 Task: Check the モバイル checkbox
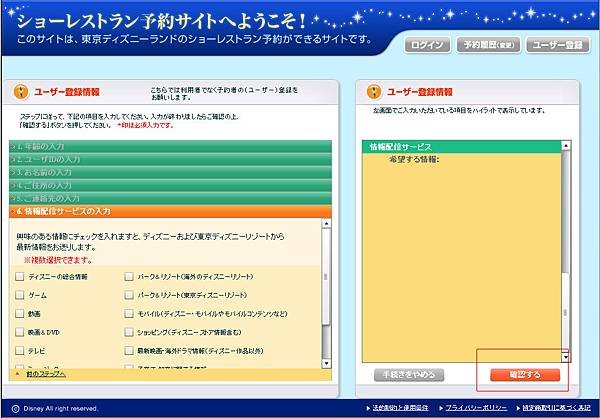129,314
